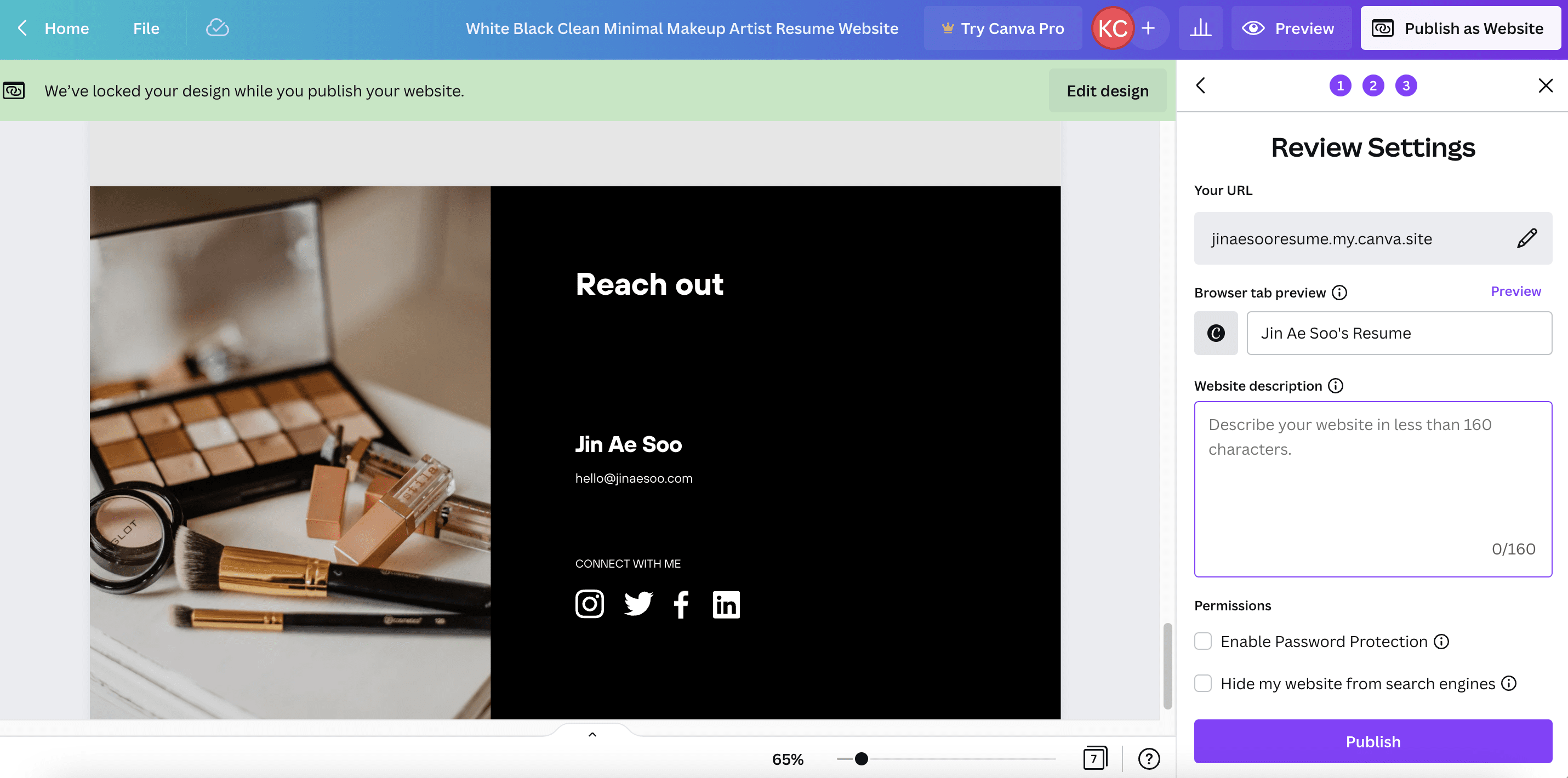This screenshot has width=1568, height=778.
Task: Click step 2 in the publish flow
Action: coord(1372,85)
